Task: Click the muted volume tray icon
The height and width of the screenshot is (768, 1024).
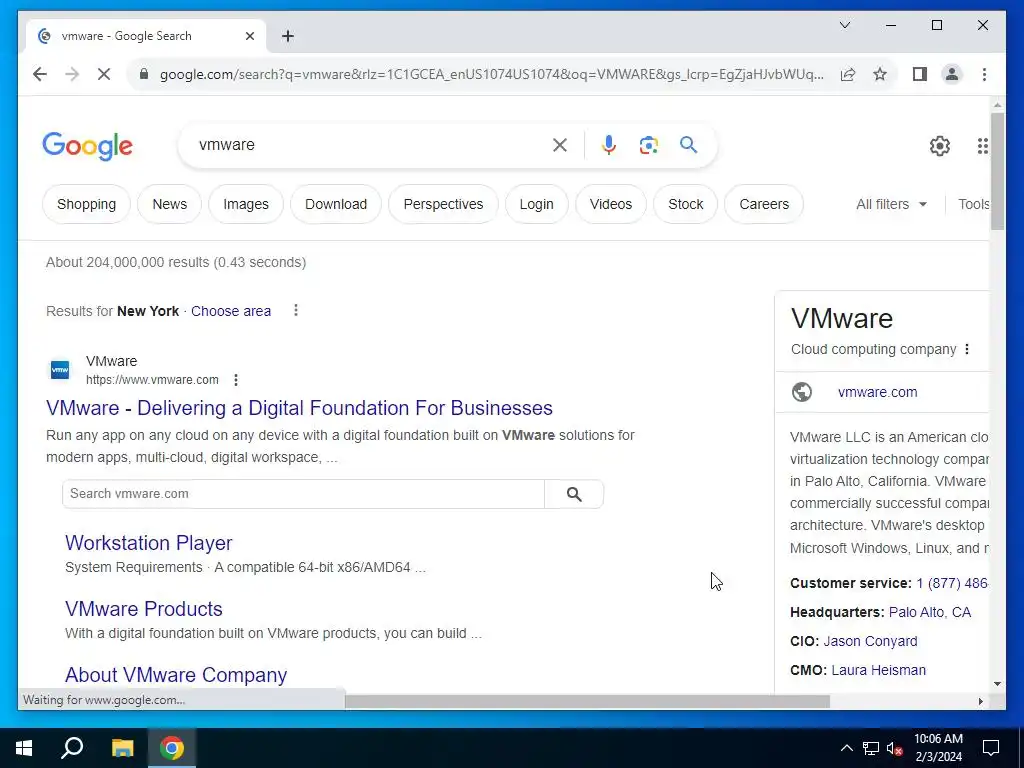Action: click(895, 748)
